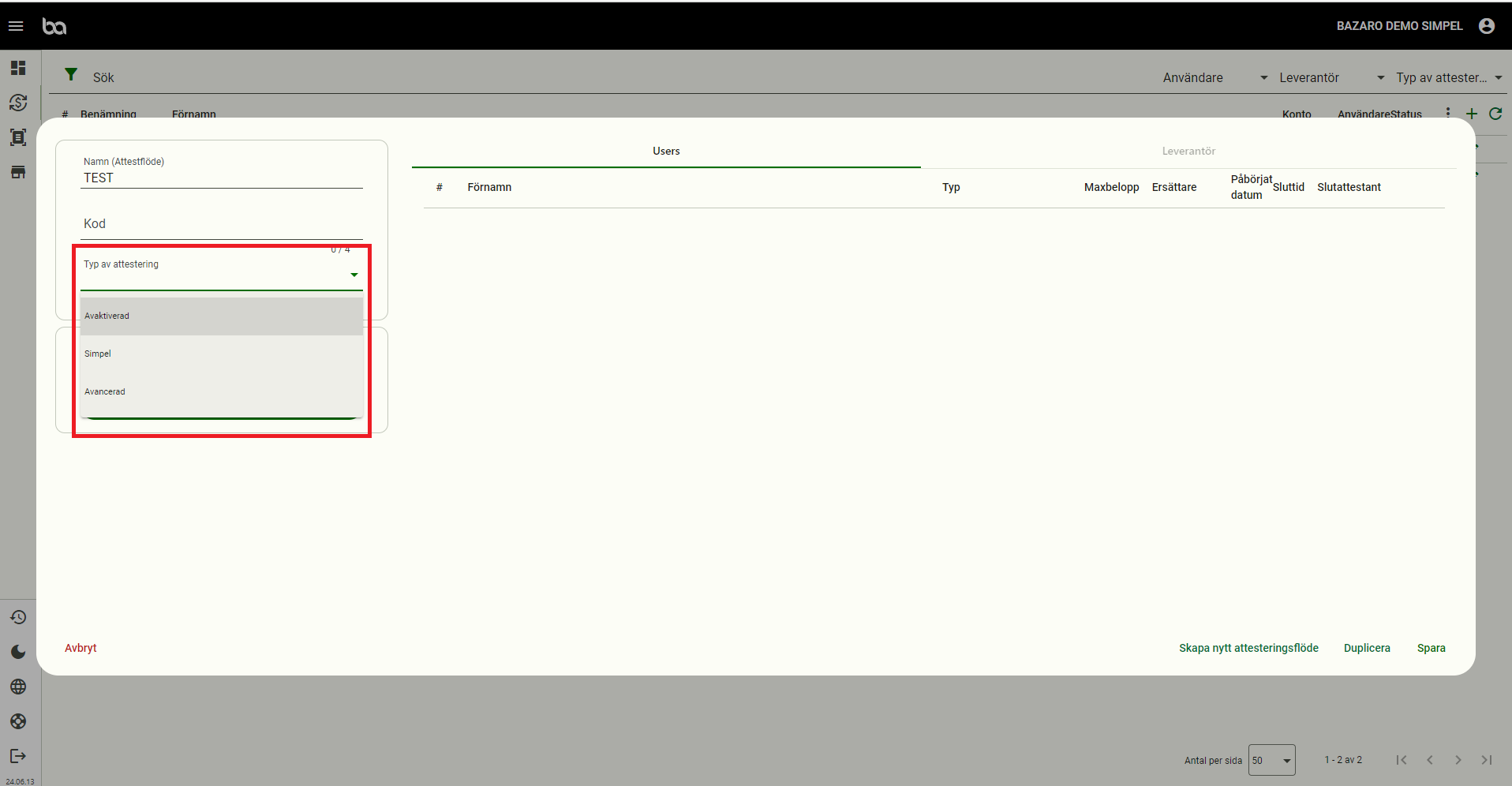Click the Påbörjat datum column header
1512x786 pixels.
click(x=1251, y=187)
